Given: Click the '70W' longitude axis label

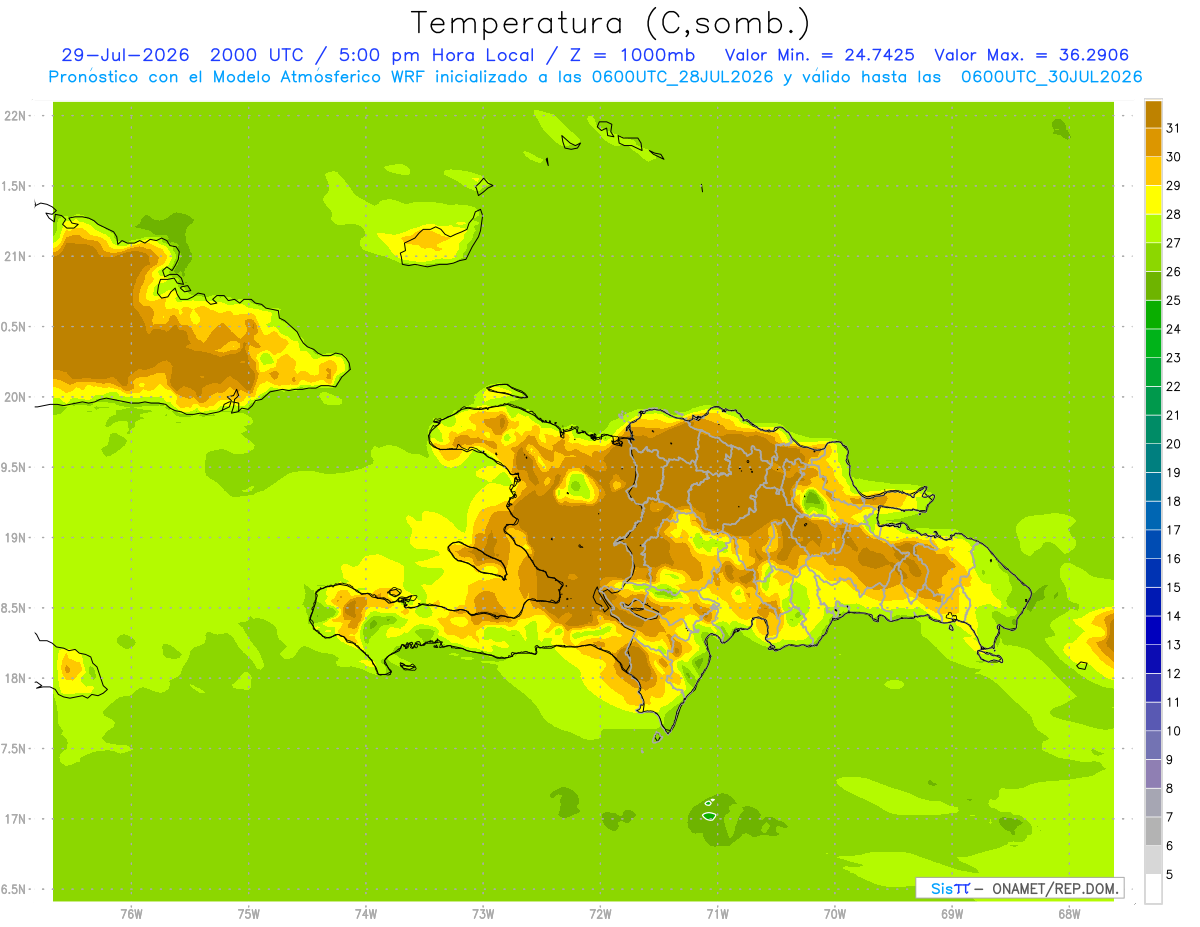Looking at the screenshot, I should point(835,914).
